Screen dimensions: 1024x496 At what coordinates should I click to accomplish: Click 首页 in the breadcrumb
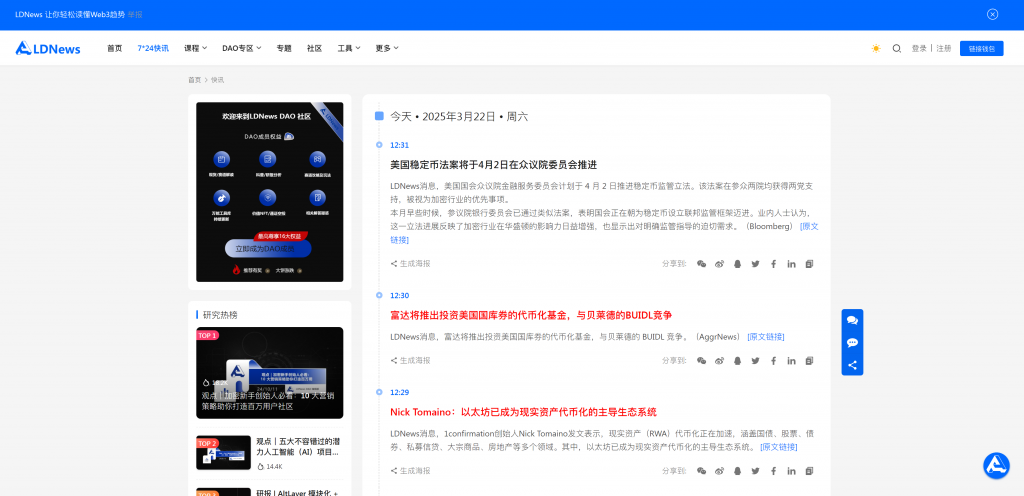[195, 80]
